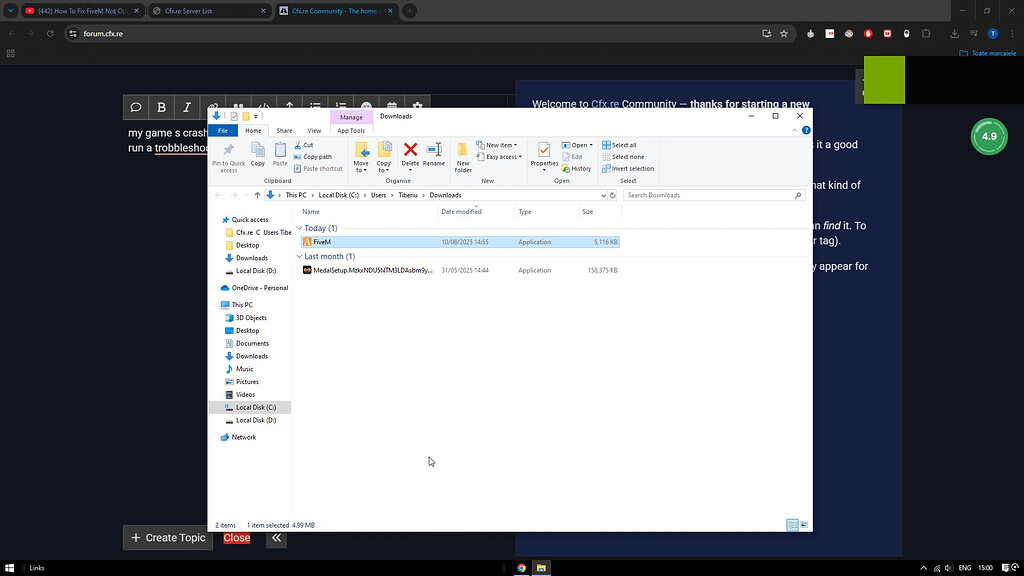Screen dimensions: 1024x576
Task: Click the Bold formatting button in forum editor
Action: (161, 107)
